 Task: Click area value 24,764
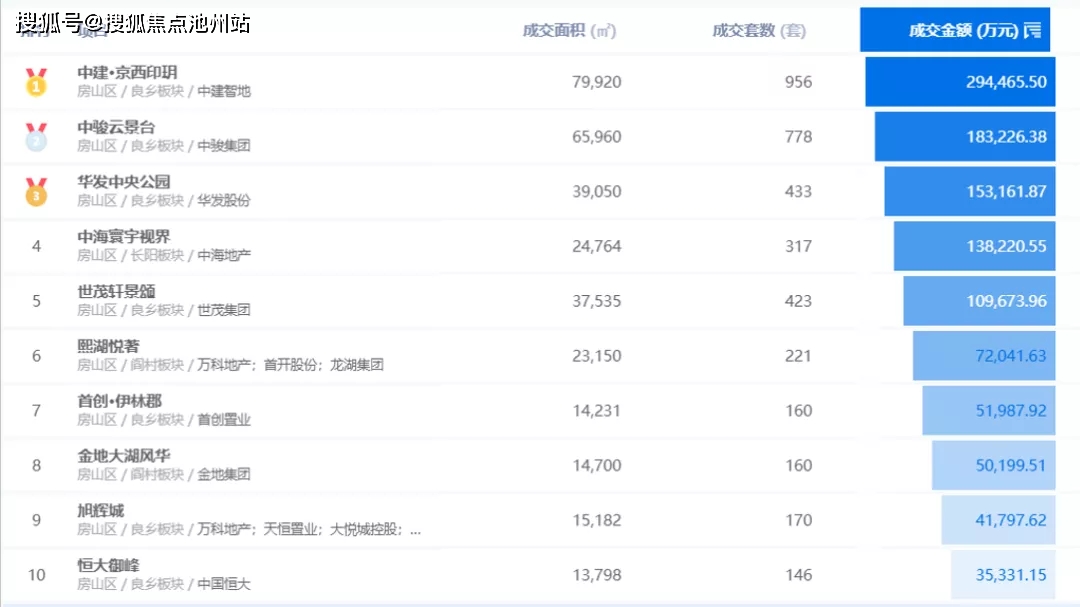596,246
